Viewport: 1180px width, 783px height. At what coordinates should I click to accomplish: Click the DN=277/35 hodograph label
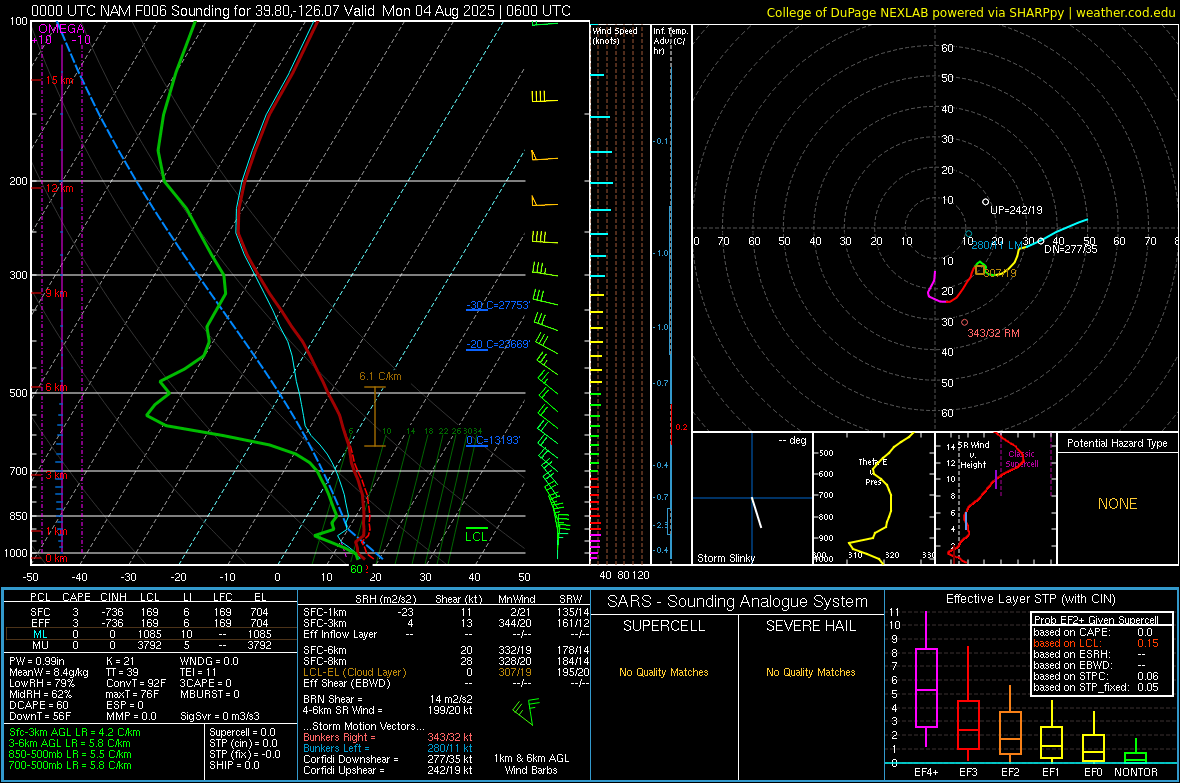(1070, 249)
